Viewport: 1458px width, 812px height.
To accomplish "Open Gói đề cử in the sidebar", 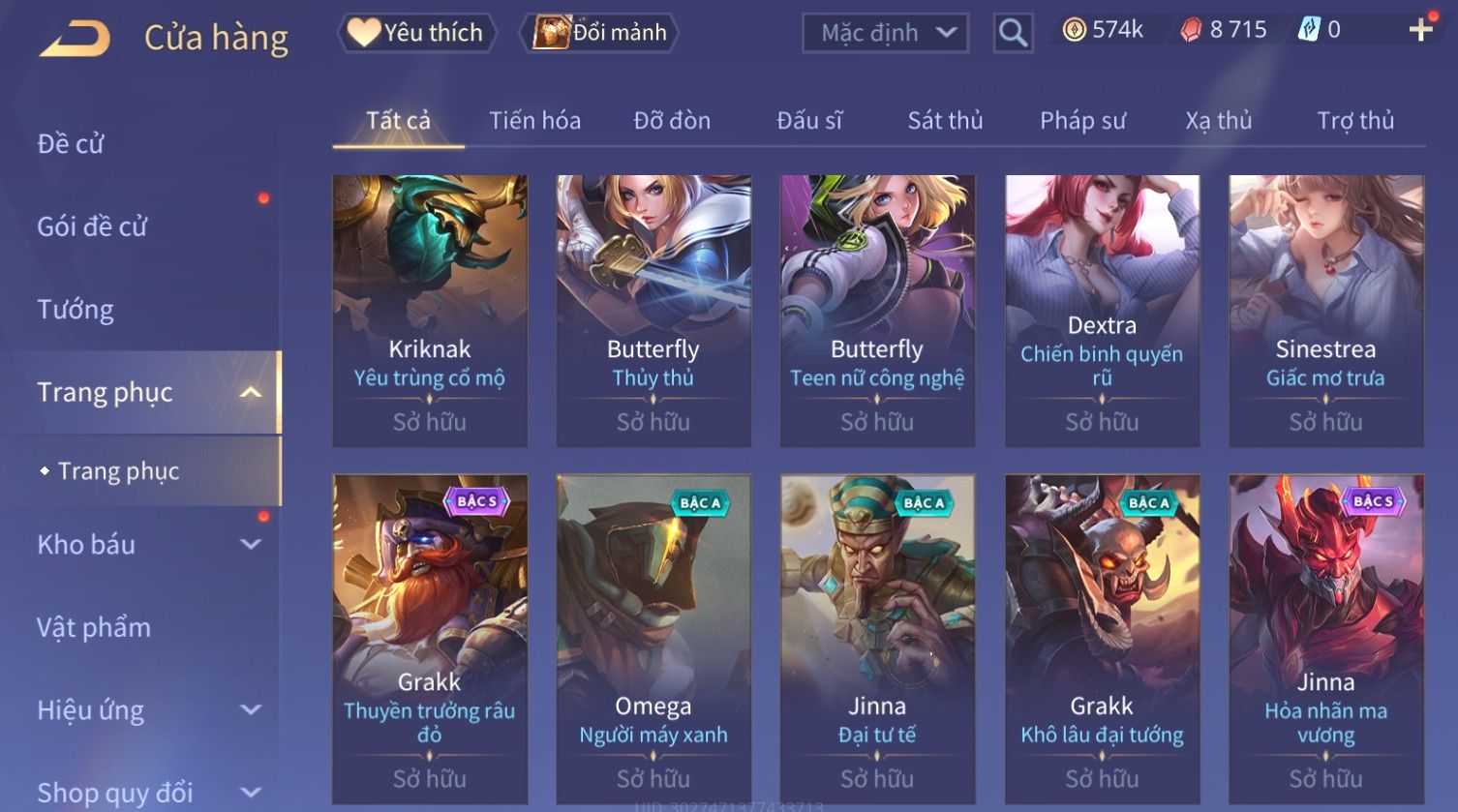I will (x=92, y=226).
